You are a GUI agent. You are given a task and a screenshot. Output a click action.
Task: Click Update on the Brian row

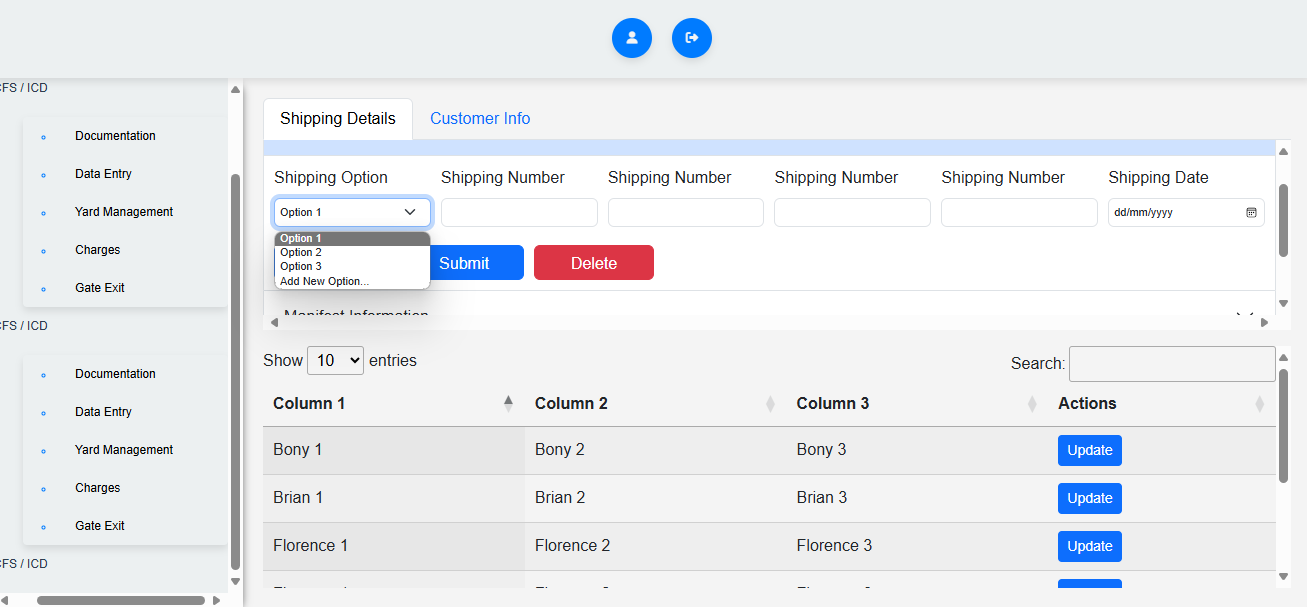click(x=1089, y=498)
